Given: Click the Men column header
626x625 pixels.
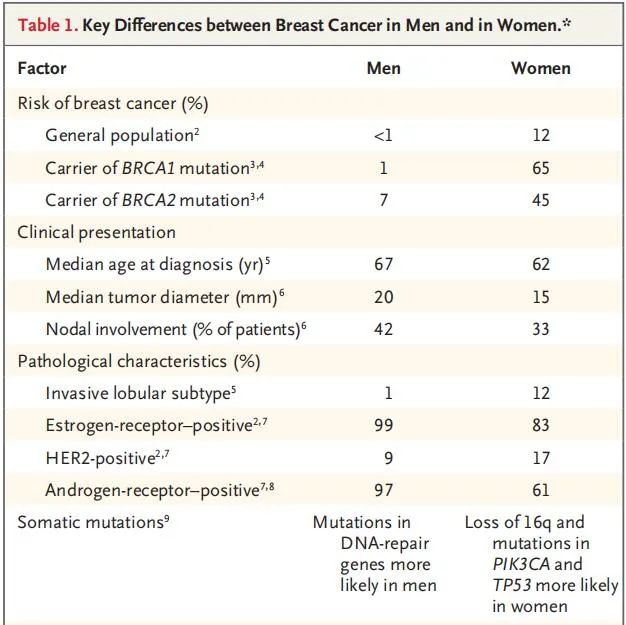Looking at the screenshot, I should tap(384, 69).
